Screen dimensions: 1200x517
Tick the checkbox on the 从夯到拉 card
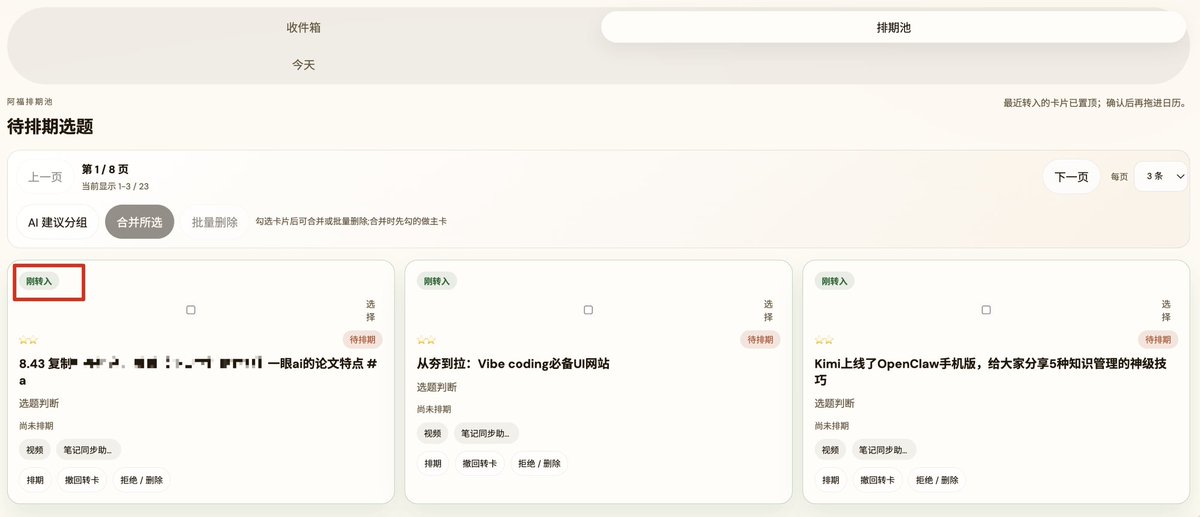(588, 310)
